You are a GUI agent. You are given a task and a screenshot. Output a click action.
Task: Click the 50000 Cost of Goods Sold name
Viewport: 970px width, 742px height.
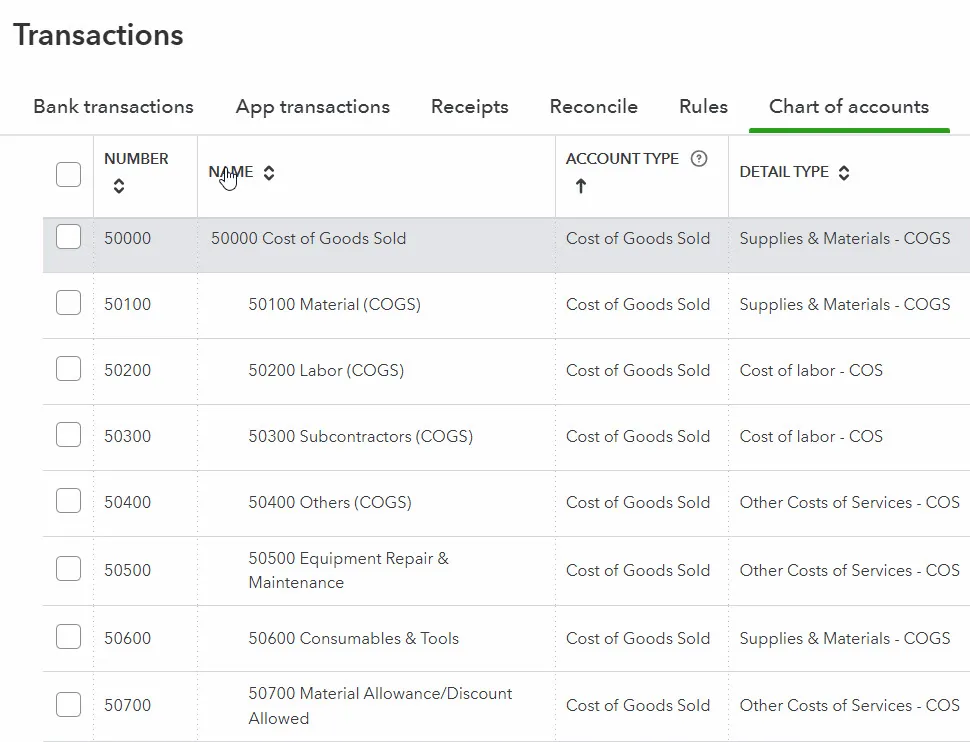308,238
